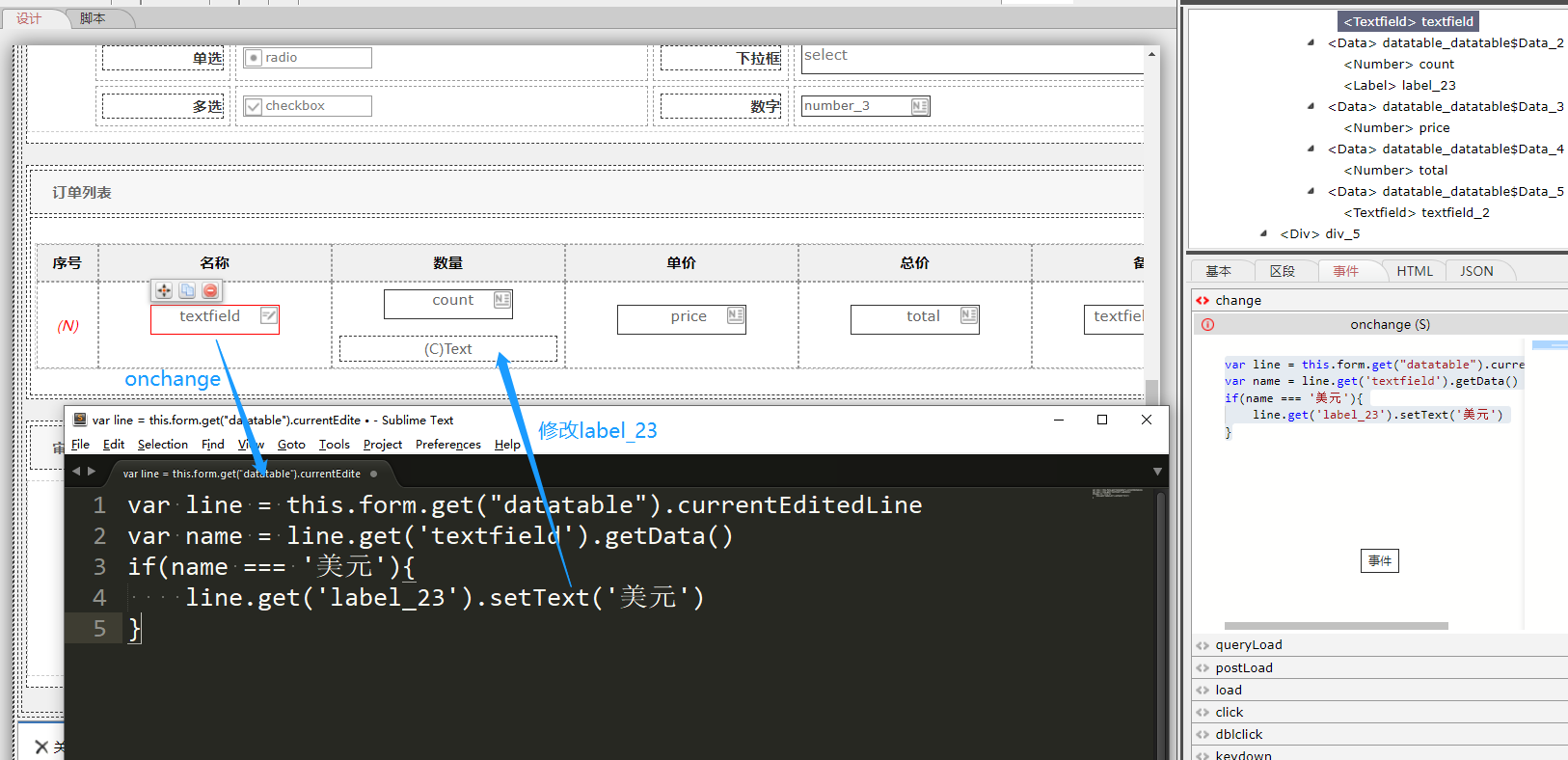Click the number icon in the number_3 field
1568x760 pixels.
point(920,106)
